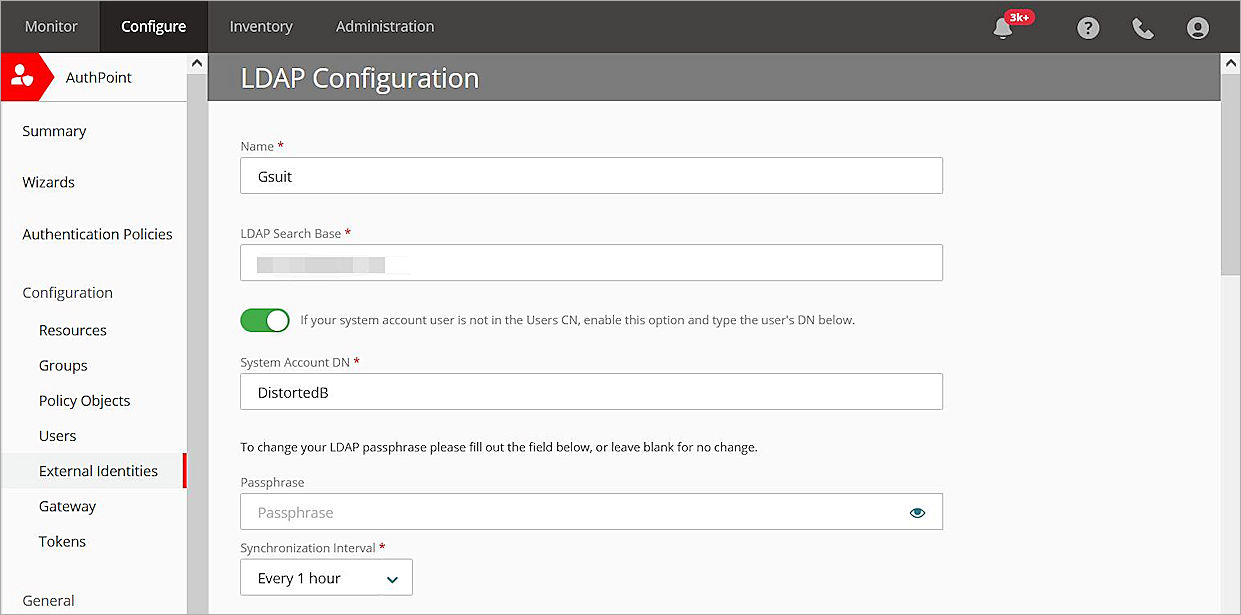This screenshot has height=615, width=1241.
Task: Click the phone support icon
Action: 1143,28
